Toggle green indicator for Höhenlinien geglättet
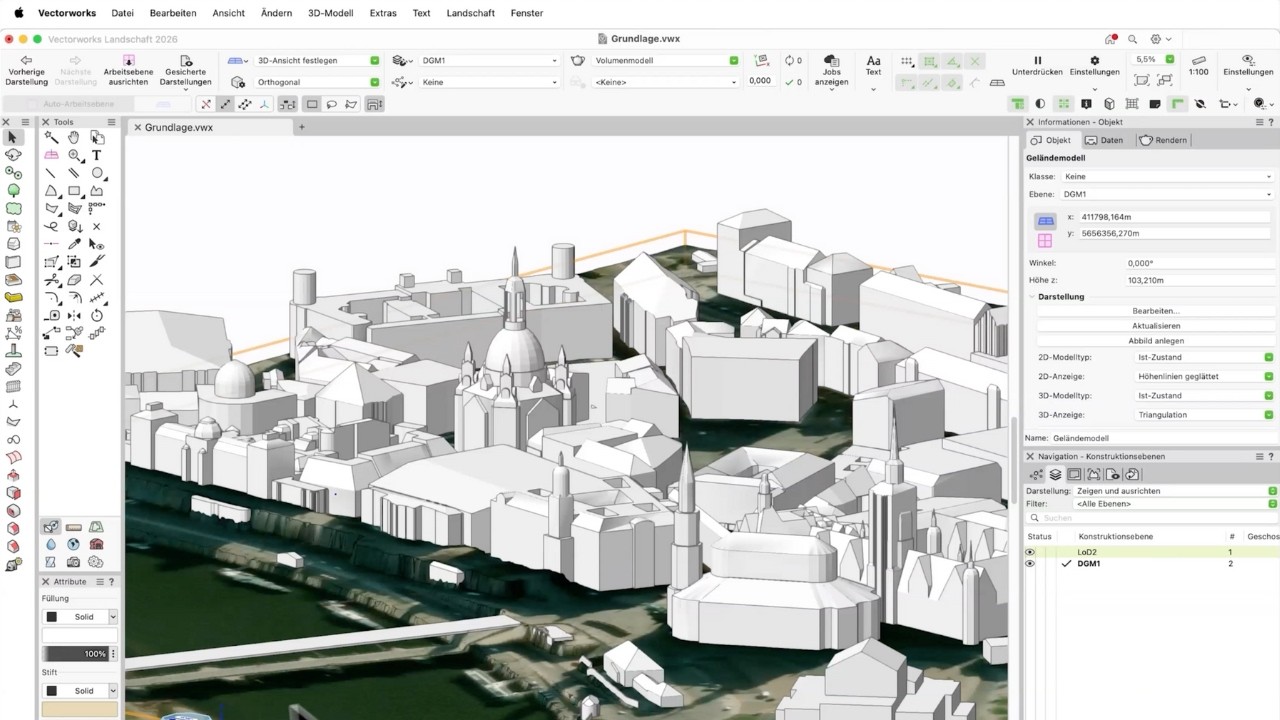Viewport: 1280px width, 720px height. tap(1269, 376)
